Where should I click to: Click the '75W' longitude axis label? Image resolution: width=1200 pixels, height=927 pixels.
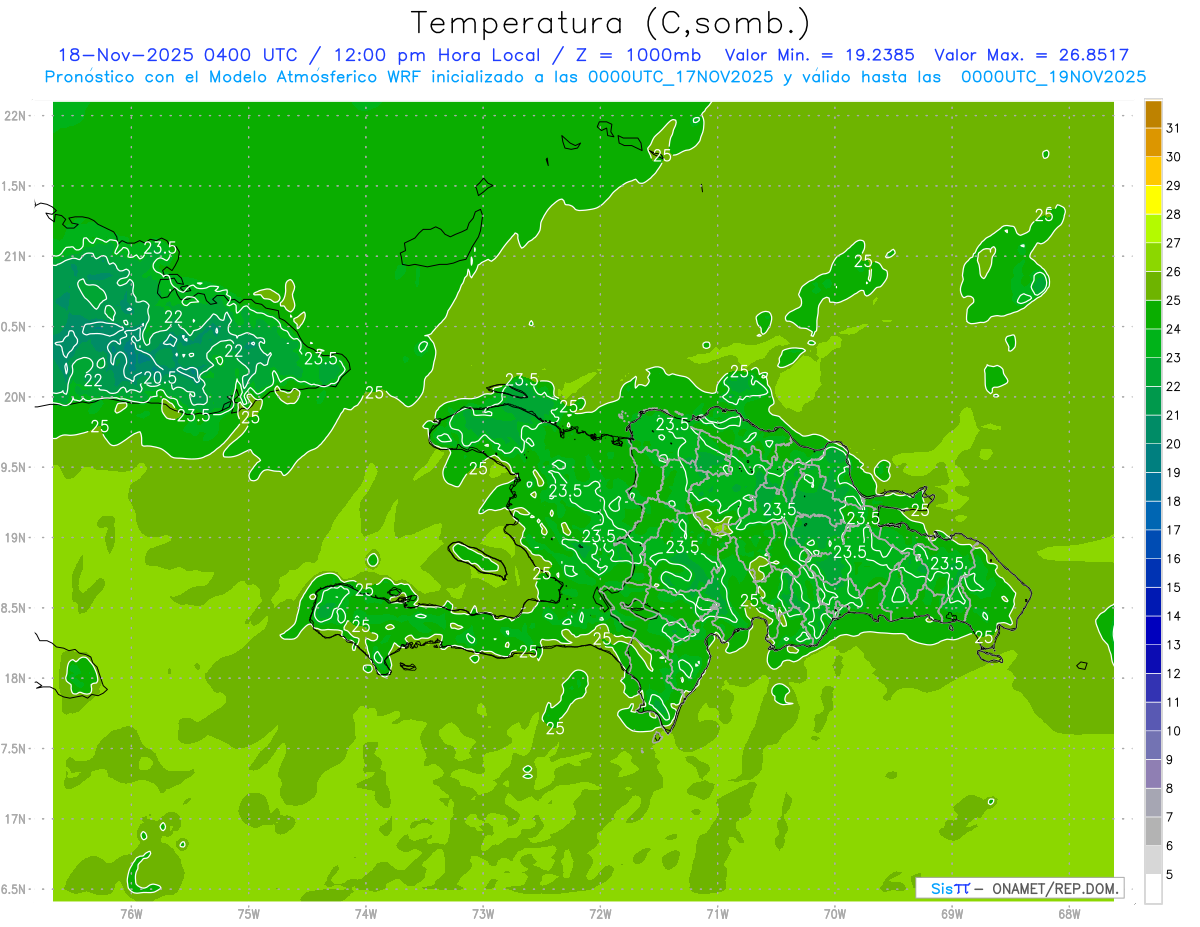(249, 914)
